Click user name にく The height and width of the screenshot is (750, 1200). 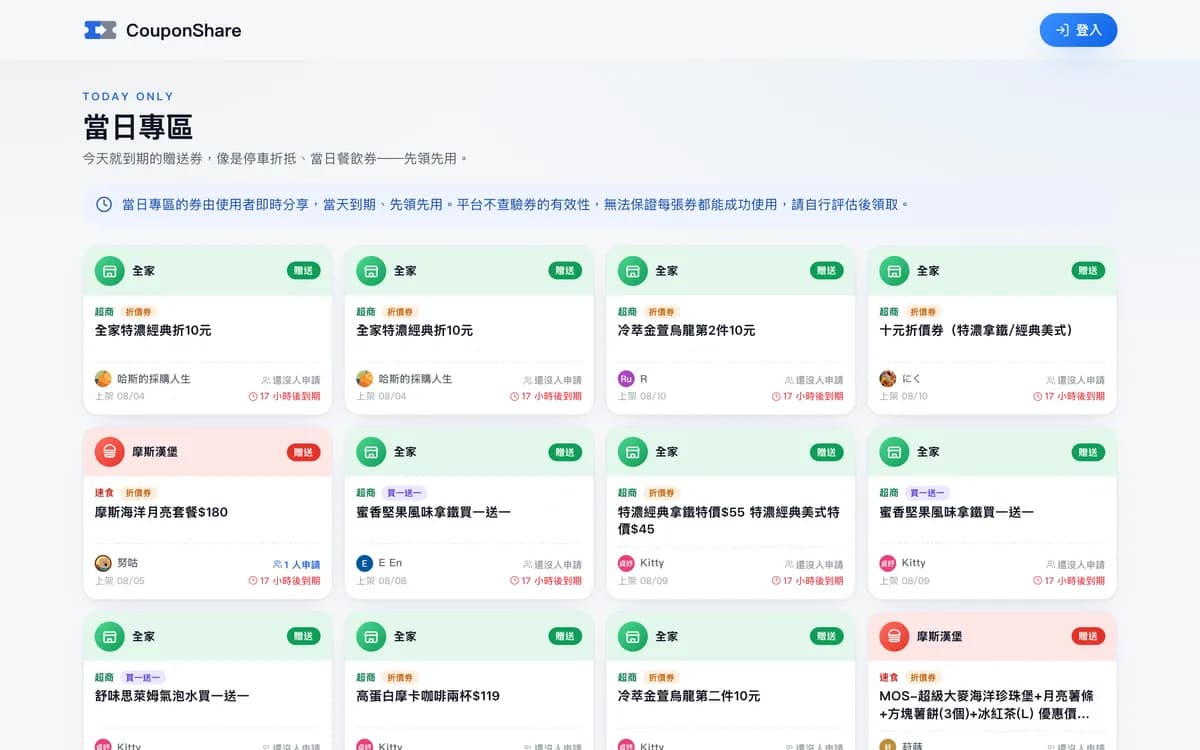pos(911,379)
